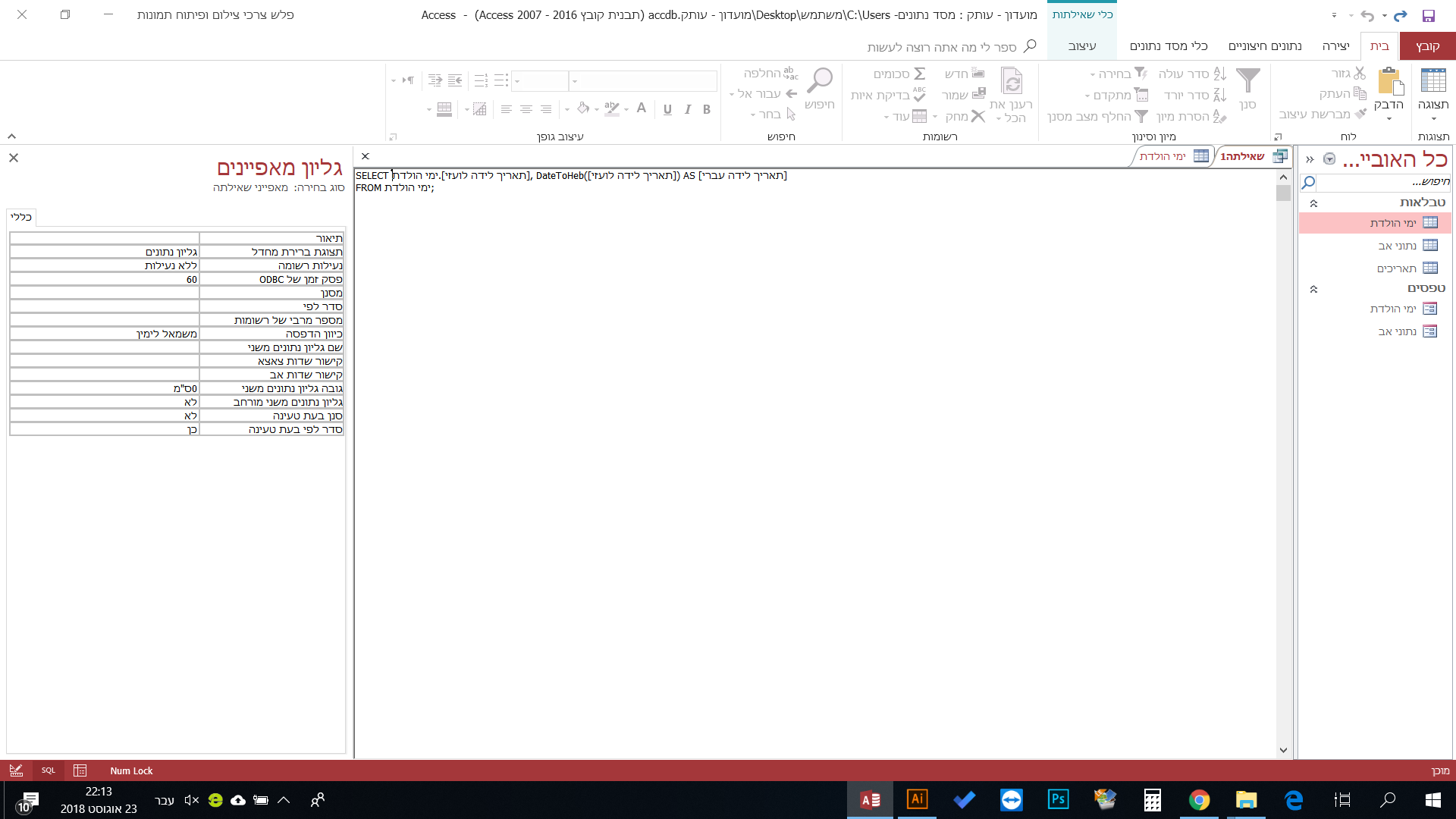
Task: Click in the navigation pane search field
Action: [1380, 182]
